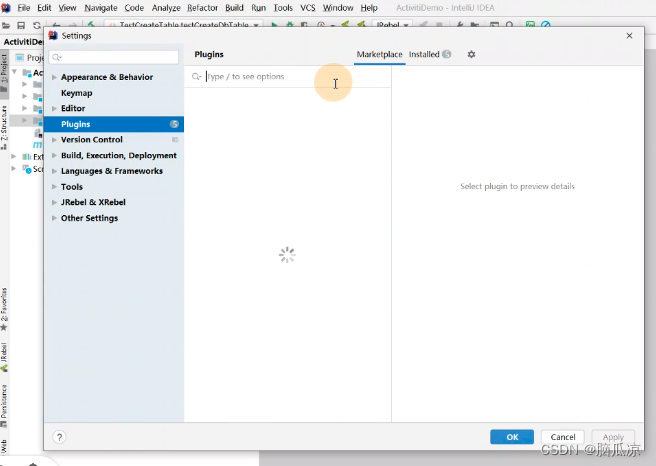Expand the Version Control settings node

point(54,140)
